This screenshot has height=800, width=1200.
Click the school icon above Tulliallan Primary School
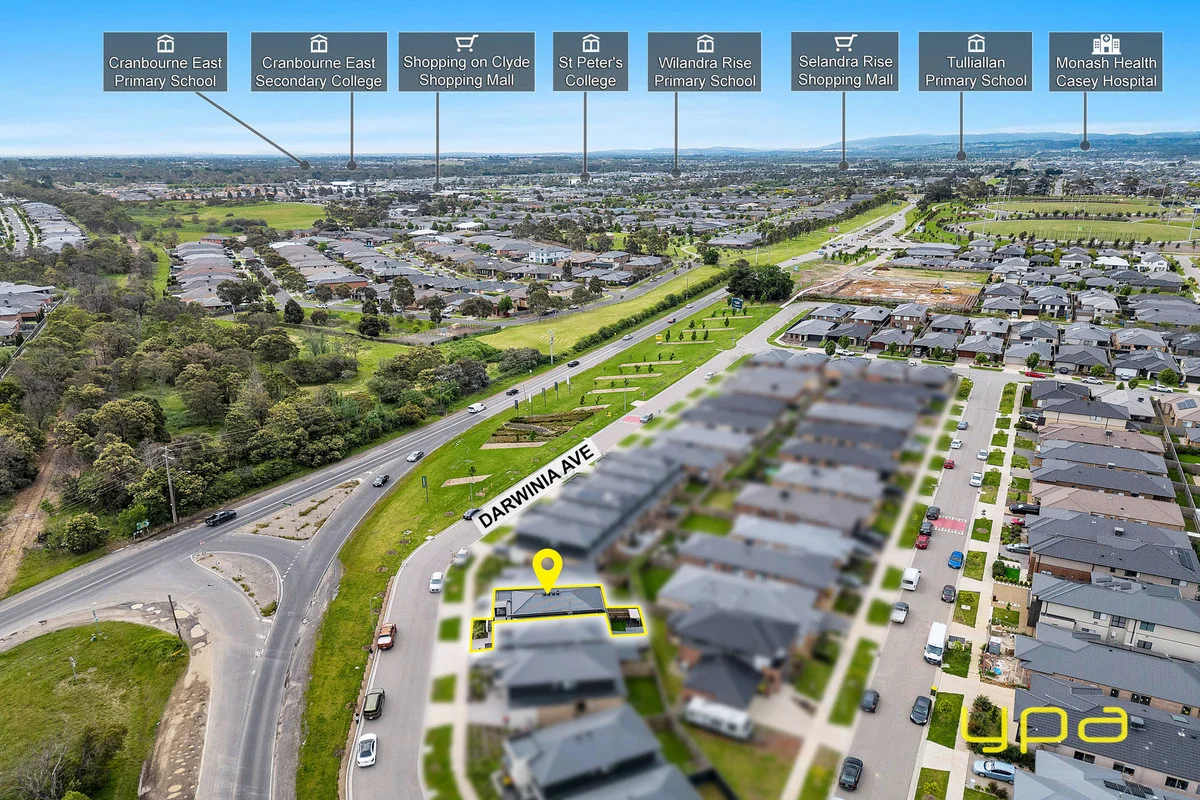[974, 45]
